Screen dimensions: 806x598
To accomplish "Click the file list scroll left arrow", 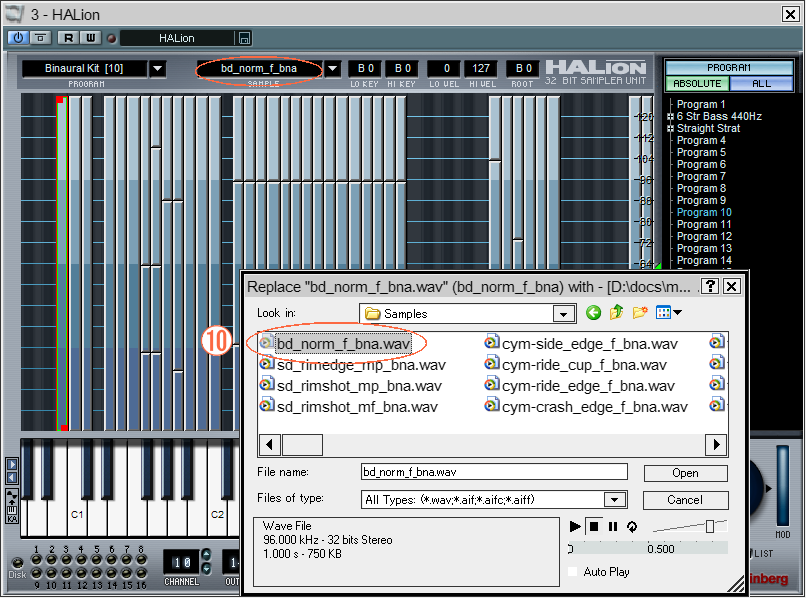I will pyautogui.click(x=269, y=444).
